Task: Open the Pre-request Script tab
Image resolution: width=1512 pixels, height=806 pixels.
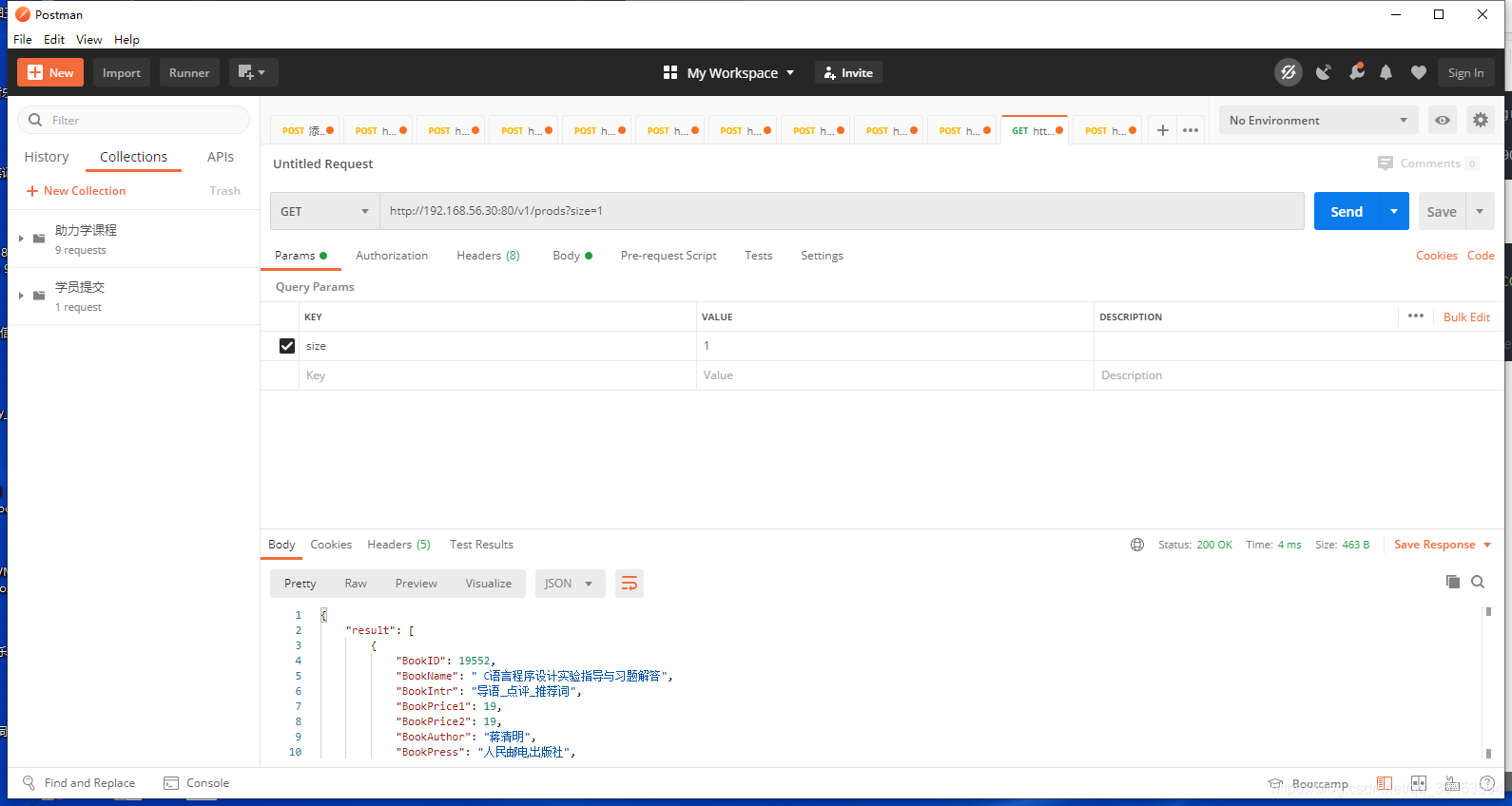Action: point(669,256)
